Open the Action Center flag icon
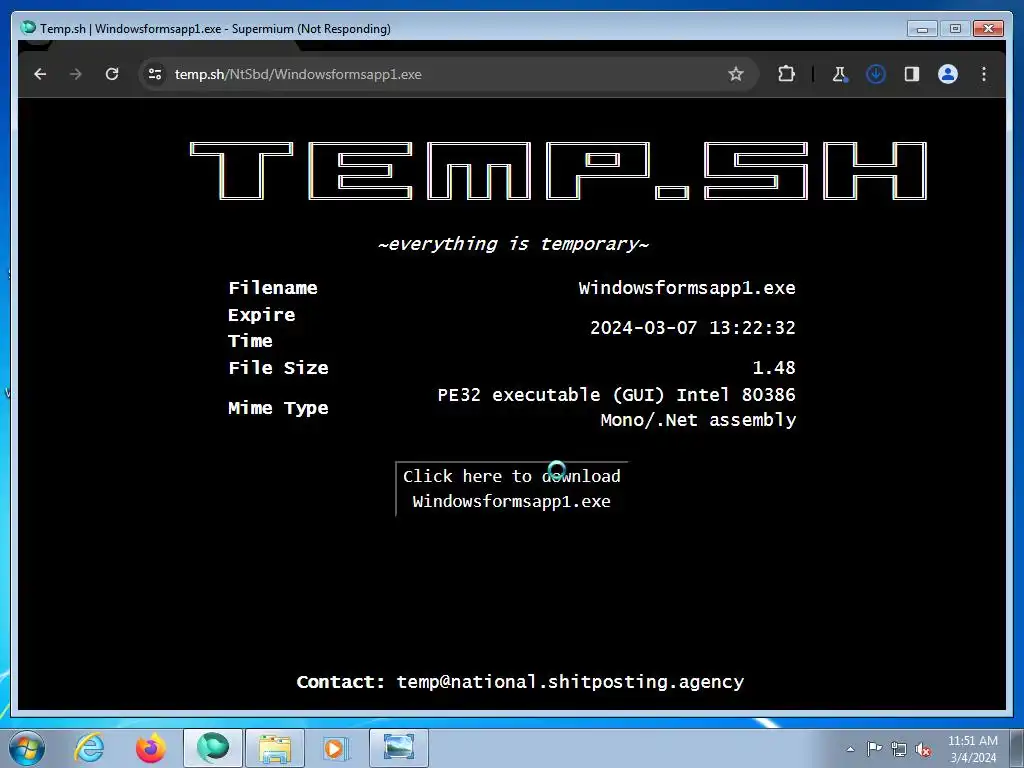The height and width of the screenshot is (768, 1024). (x=874, y=748)
